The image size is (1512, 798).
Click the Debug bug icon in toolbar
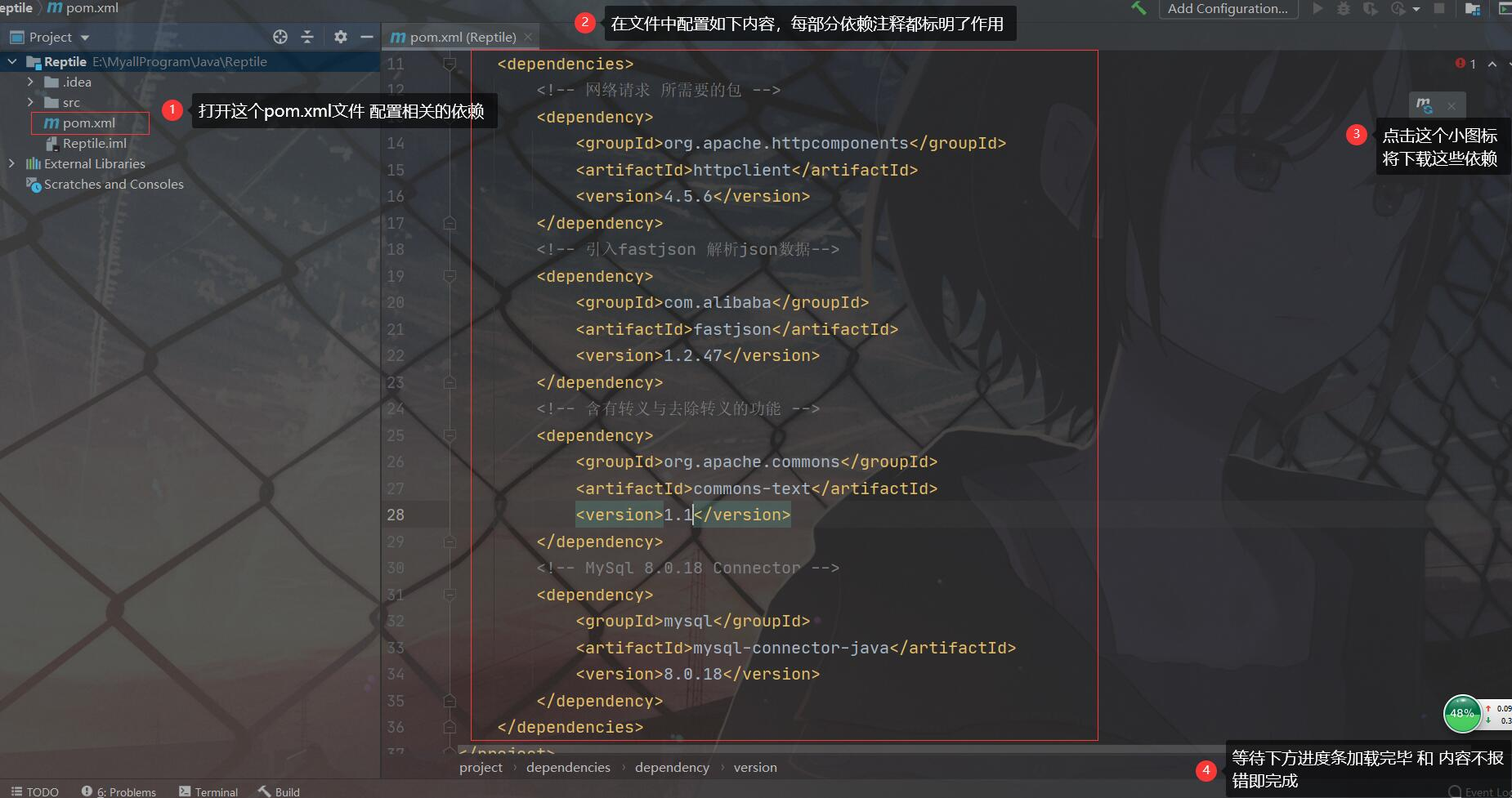1343,8
